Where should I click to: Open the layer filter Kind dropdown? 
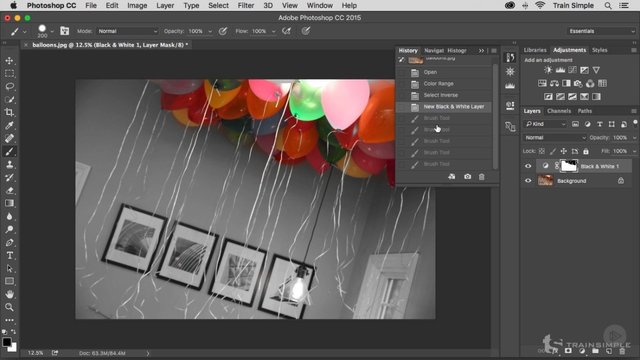[546, 124]
